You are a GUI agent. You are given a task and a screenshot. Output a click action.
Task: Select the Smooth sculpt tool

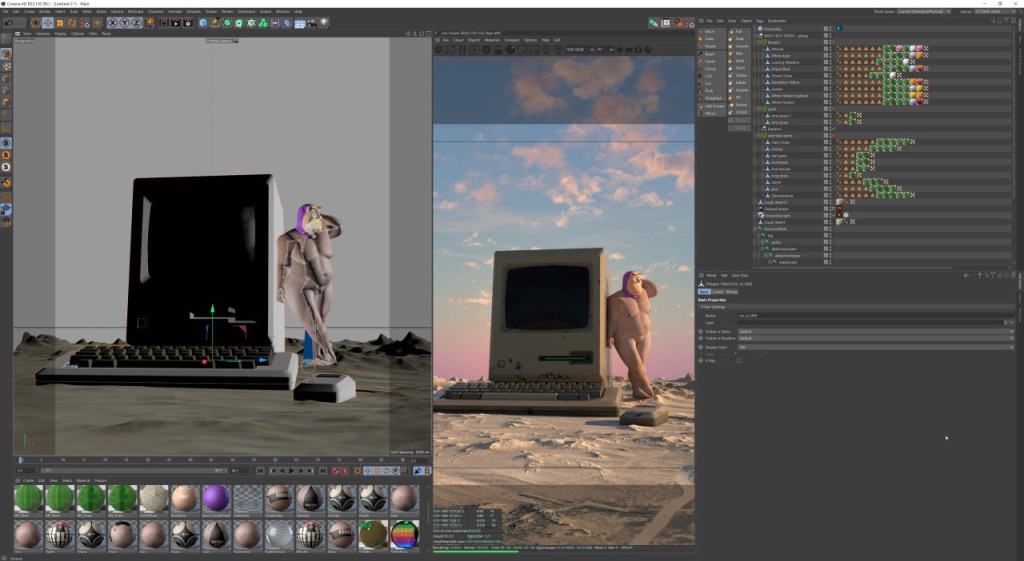tap(741, 46)
